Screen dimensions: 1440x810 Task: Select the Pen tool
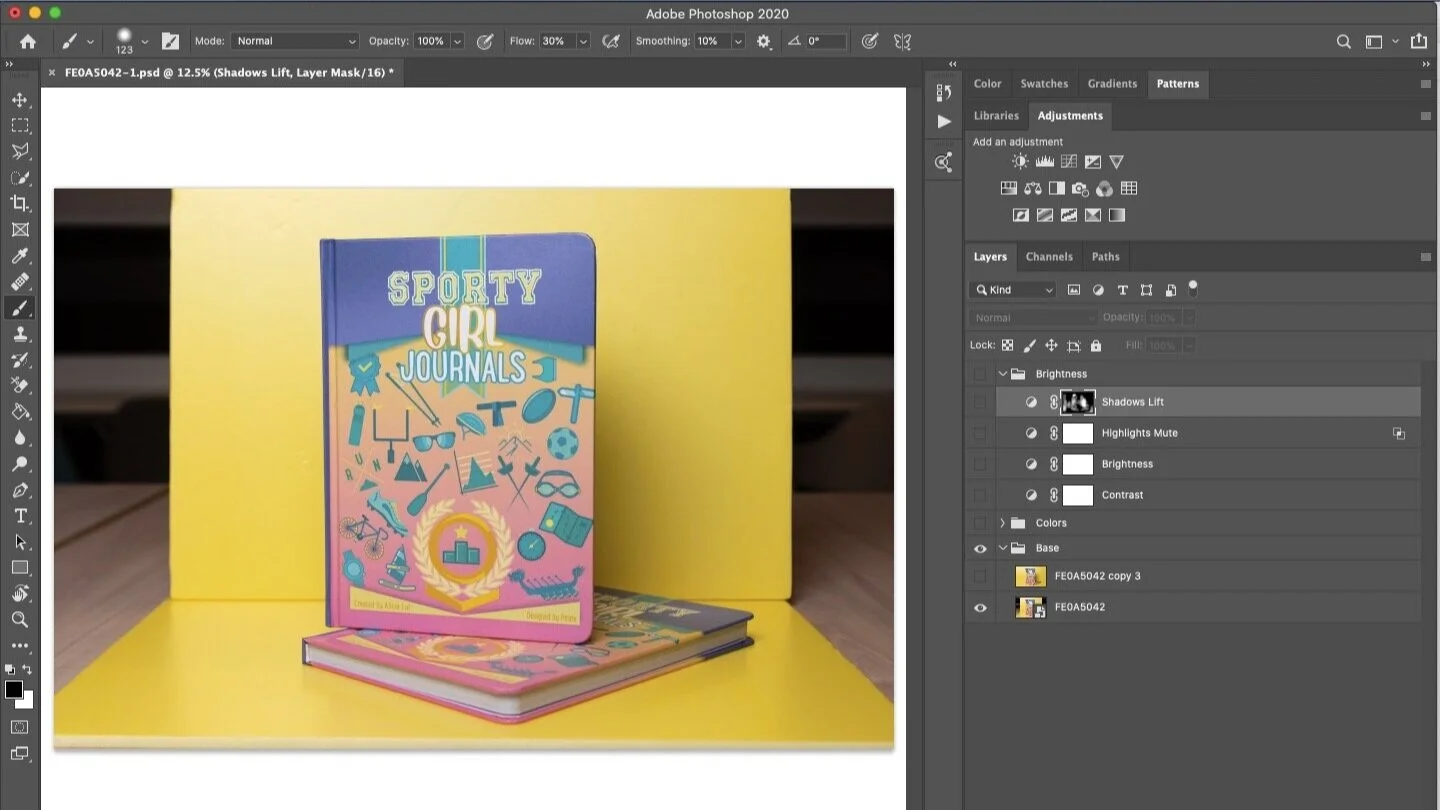pos(20,490)
